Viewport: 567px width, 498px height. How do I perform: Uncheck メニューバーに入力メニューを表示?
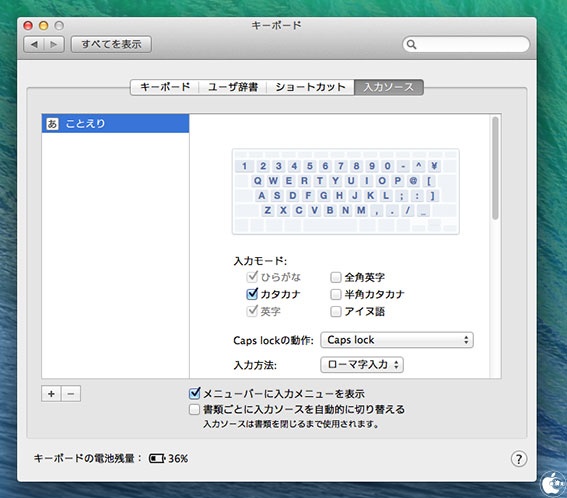pyautogui.click(x=195, y=393)
